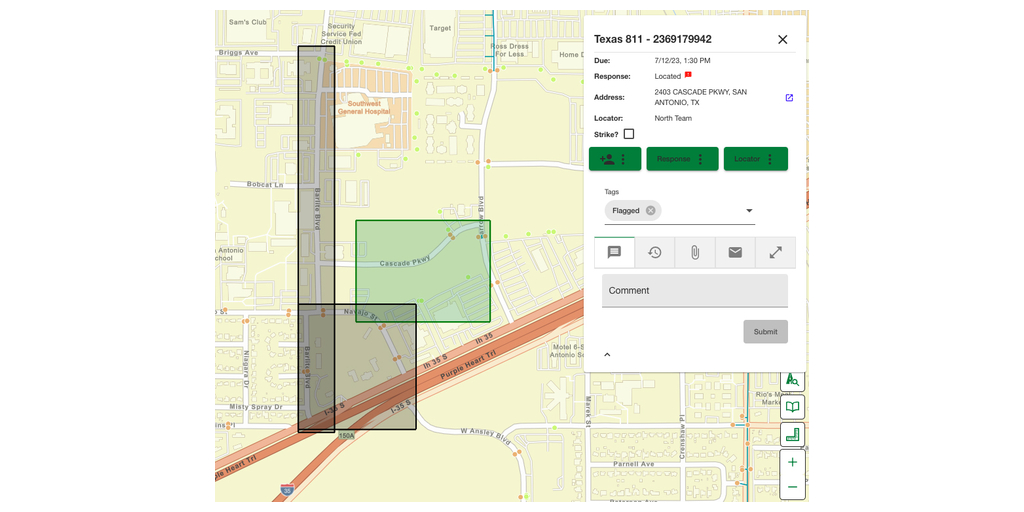The image size is (1024, 512).
Task: Check the Strike? checkbox
Action: tap(629, 134)
